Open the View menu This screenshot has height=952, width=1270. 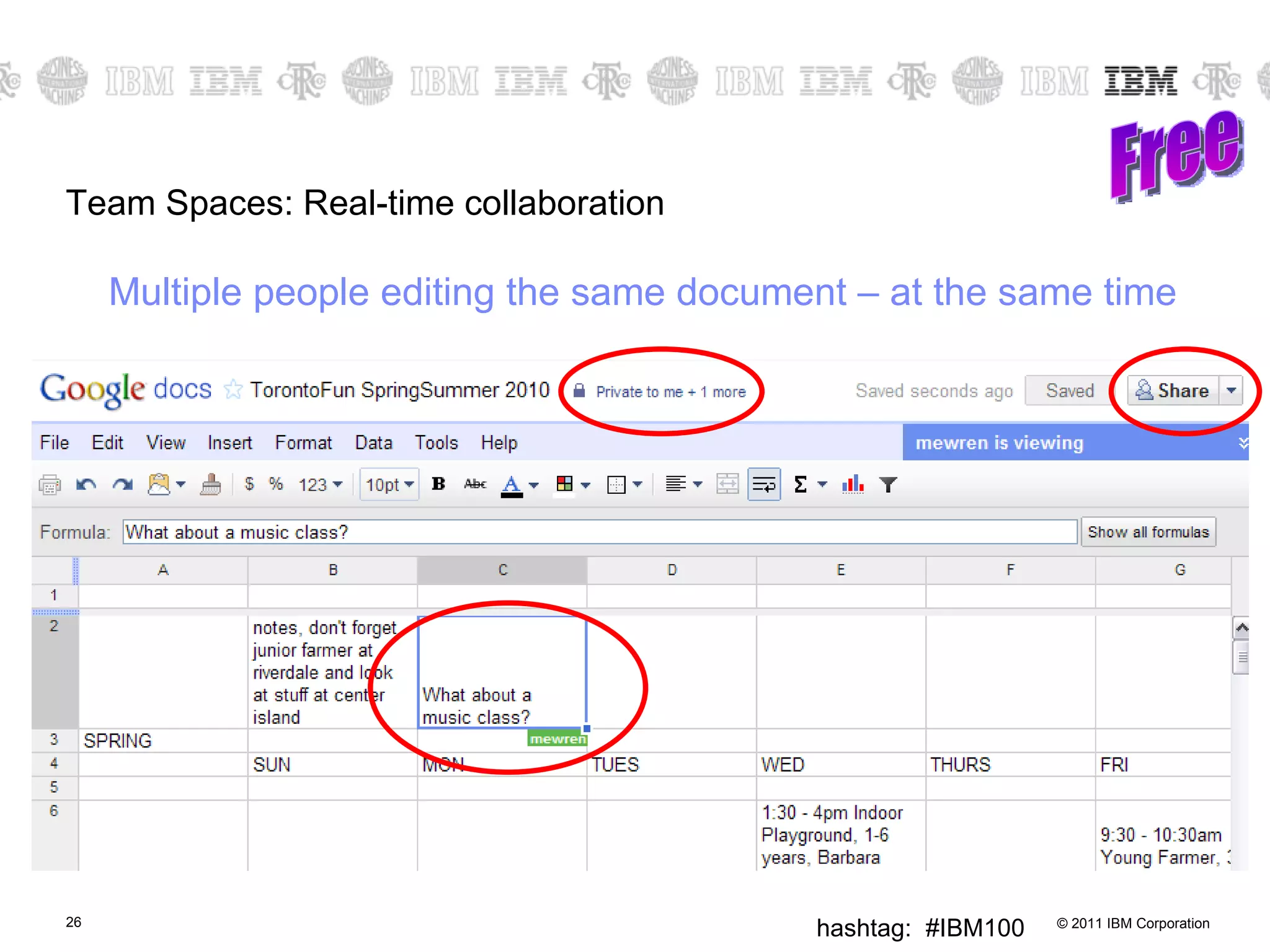(x=166, y=443)
